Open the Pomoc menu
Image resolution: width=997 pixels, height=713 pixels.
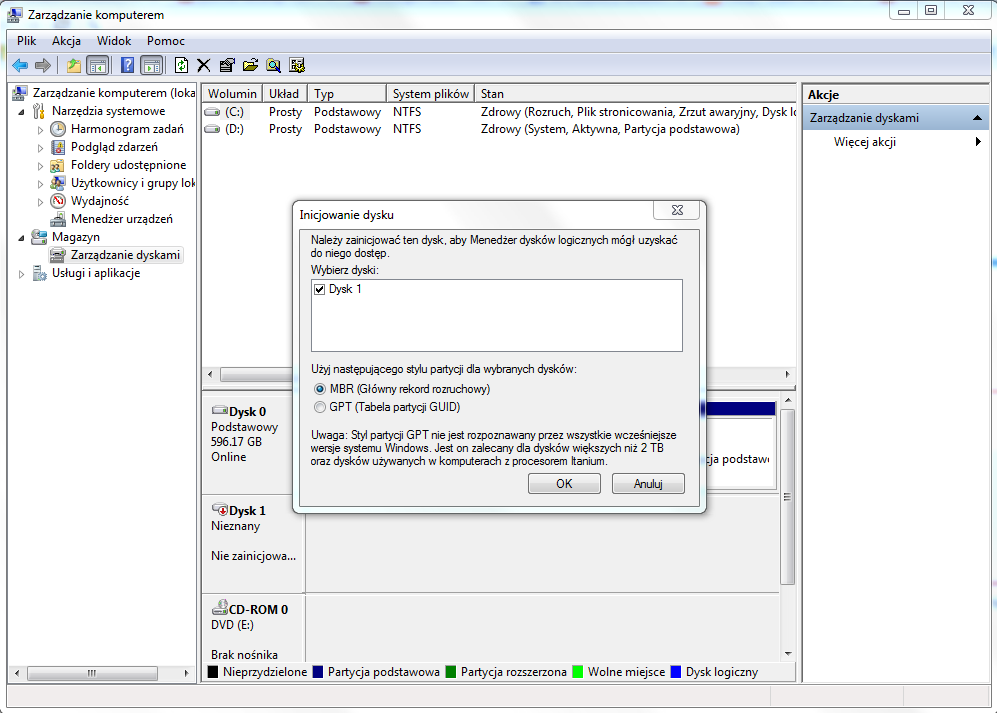pos(165,41)
